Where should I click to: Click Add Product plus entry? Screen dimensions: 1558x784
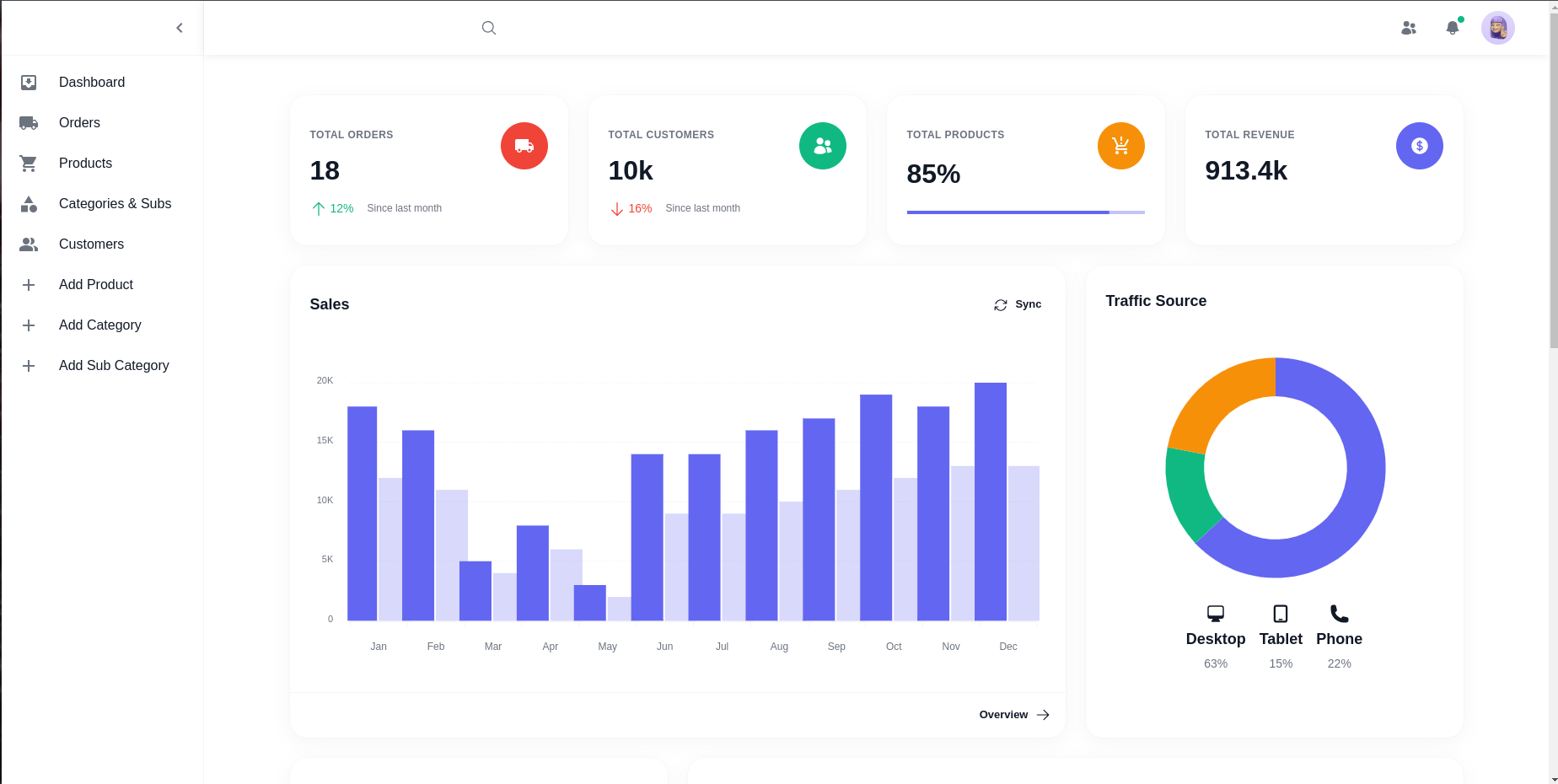click(x=96, y=284)
